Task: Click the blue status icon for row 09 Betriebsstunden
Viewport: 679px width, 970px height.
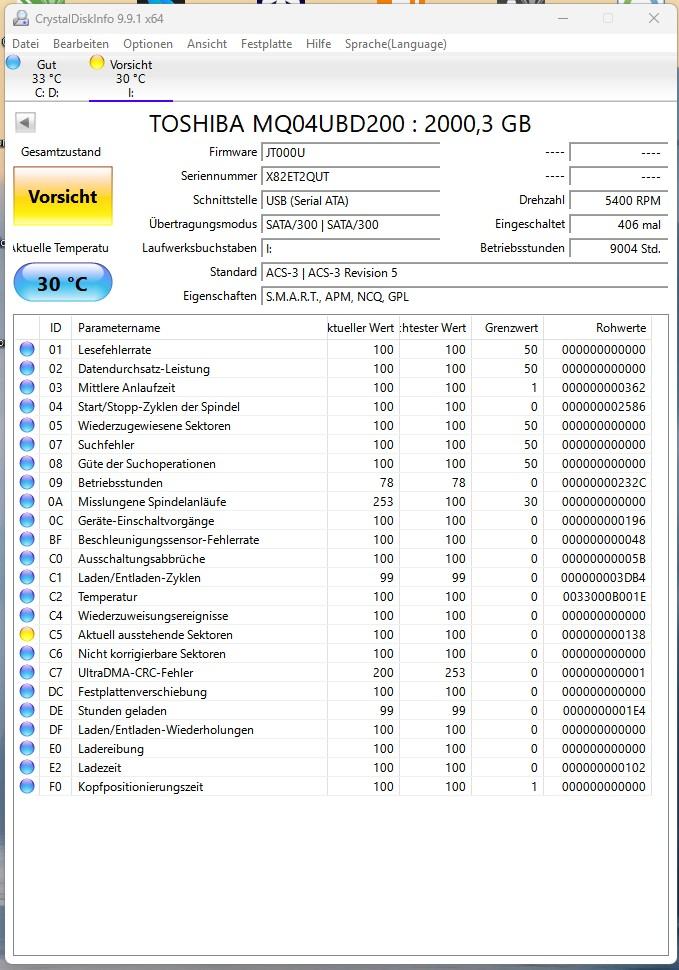Action: [27, 482]
